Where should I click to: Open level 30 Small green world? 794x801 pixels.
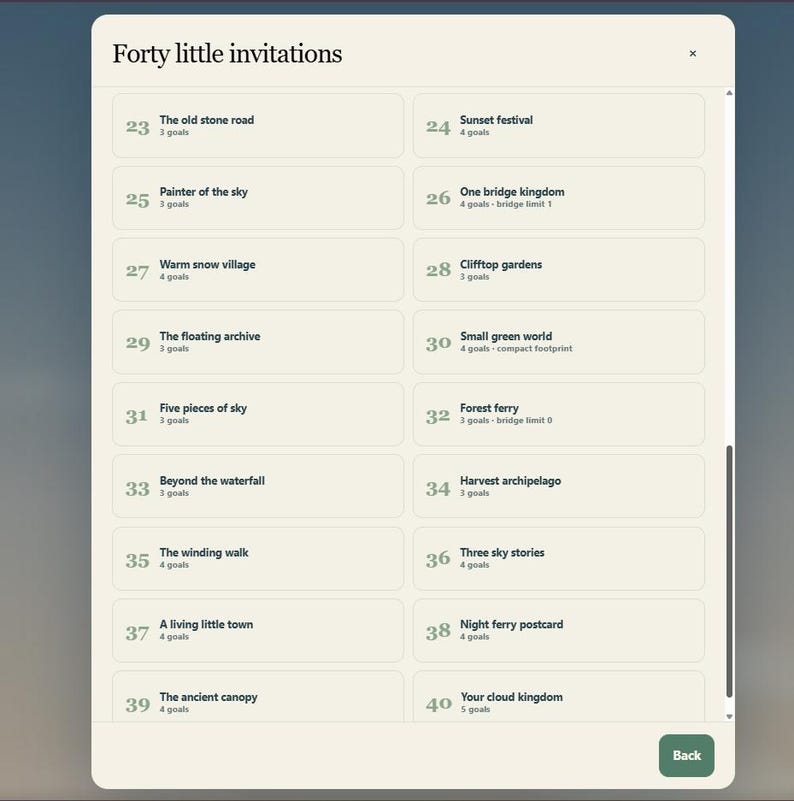coord(558,342)
